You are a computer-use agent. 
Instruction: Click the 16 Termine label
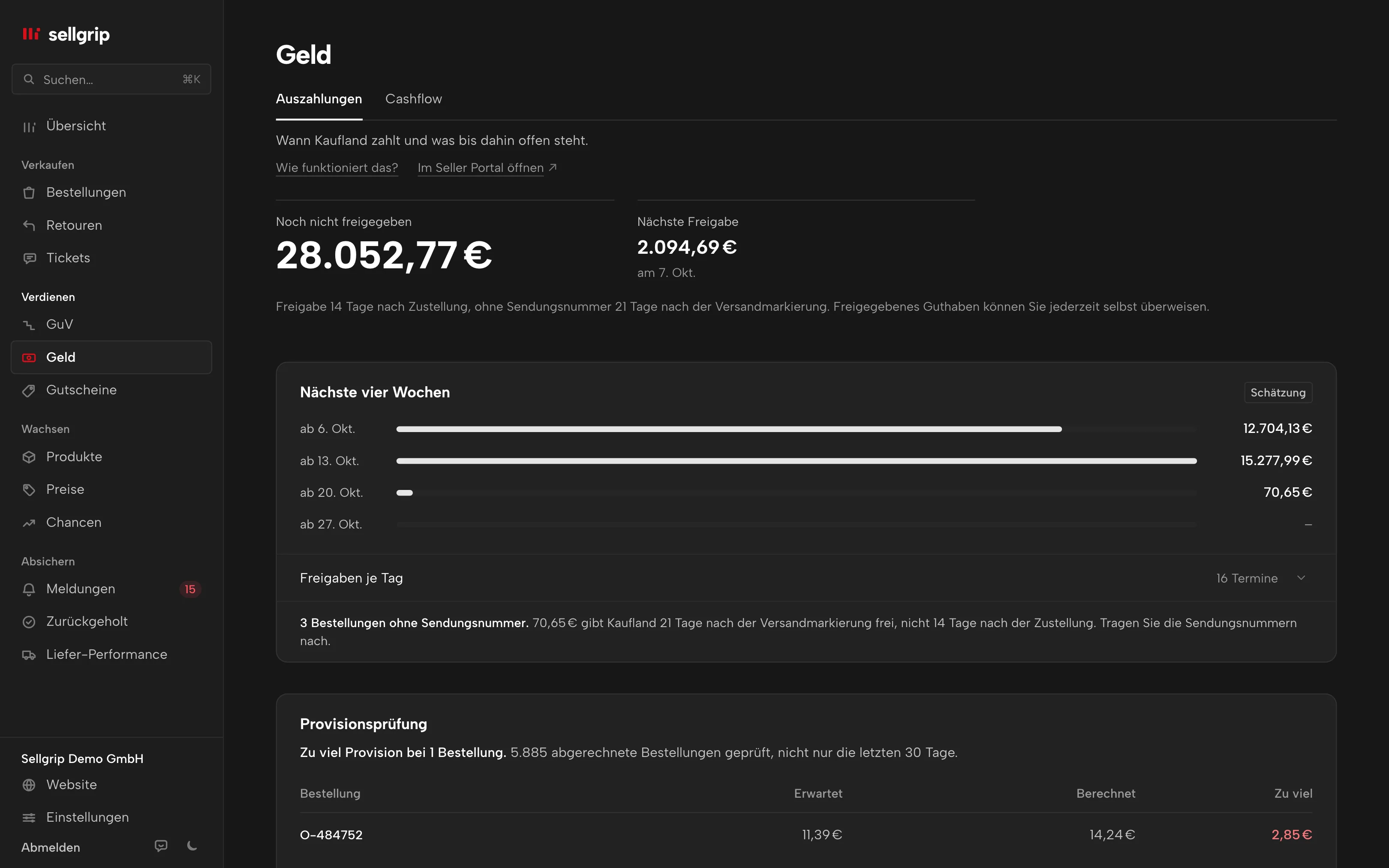1247,578
